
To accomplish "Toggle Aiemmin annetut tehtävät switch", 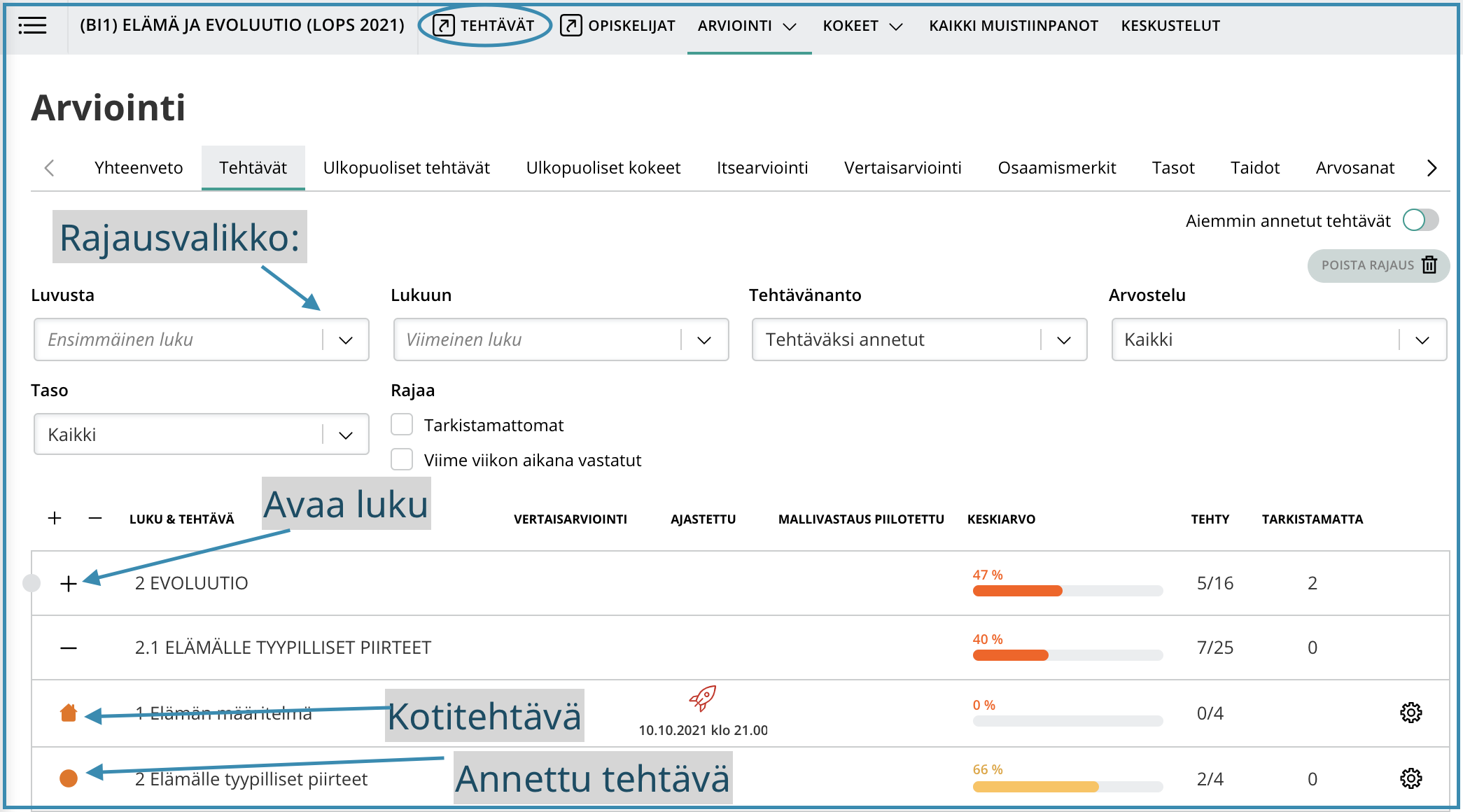I will click(x=1420, y=220).
